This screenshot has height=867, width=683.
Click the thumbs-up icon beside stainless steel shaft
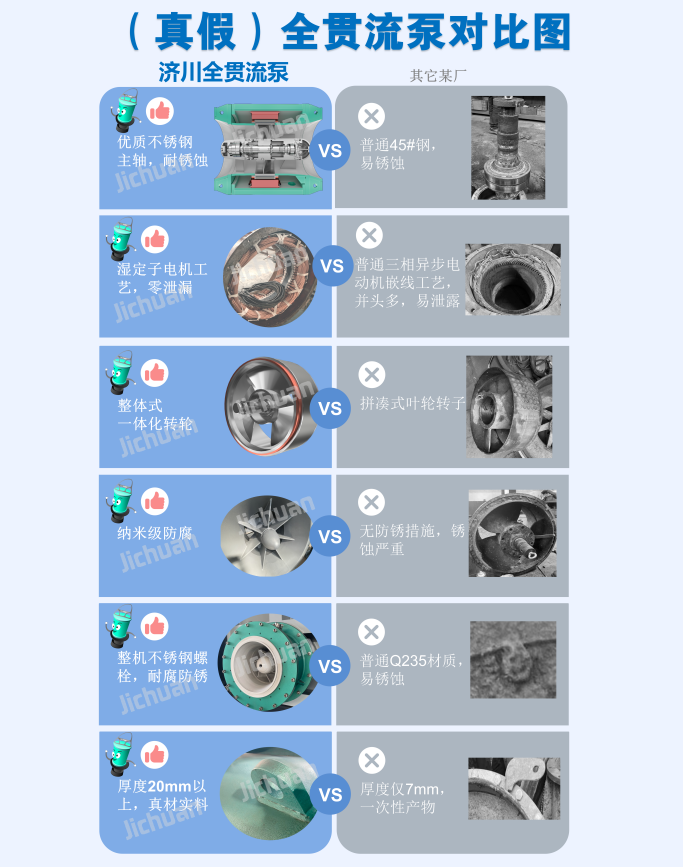[x=160, y=111]
